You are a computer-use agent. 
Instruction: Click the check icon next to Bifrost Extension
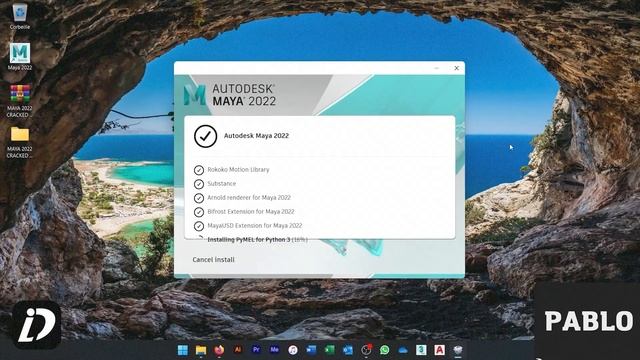[199, 212]
